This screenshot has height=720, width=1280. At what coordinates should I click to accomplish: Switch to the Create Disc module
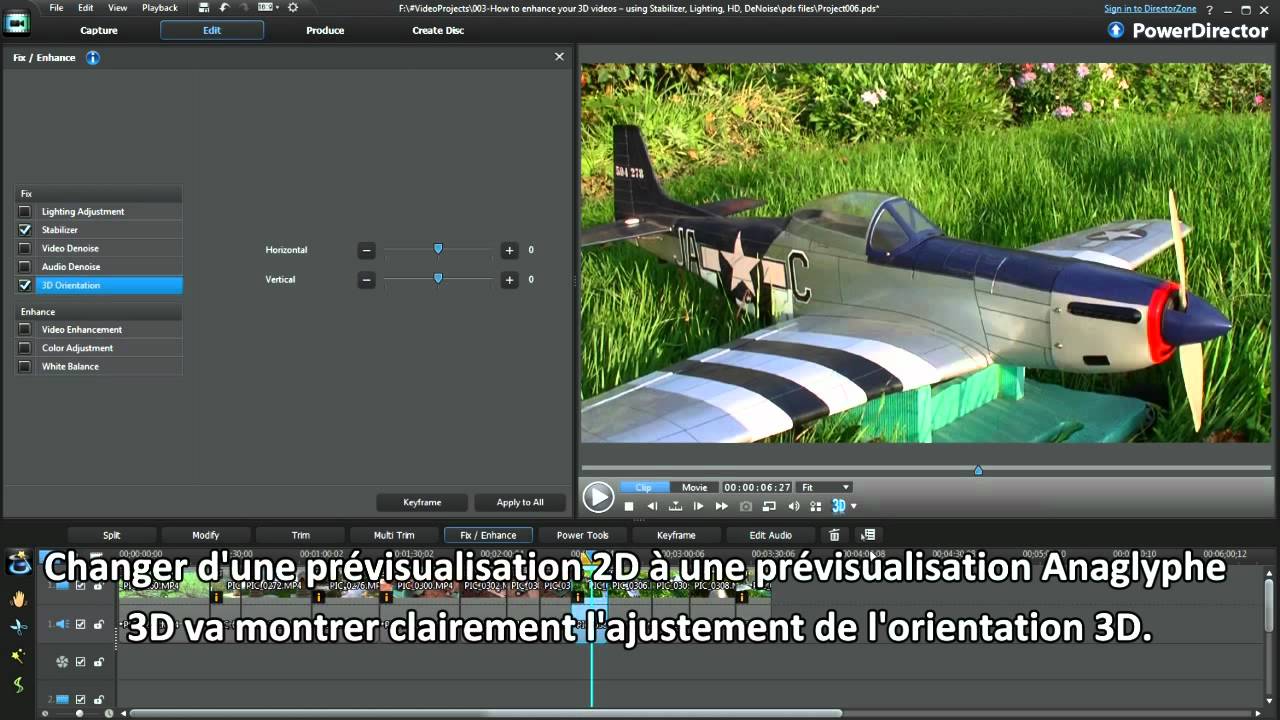(438, 30)
